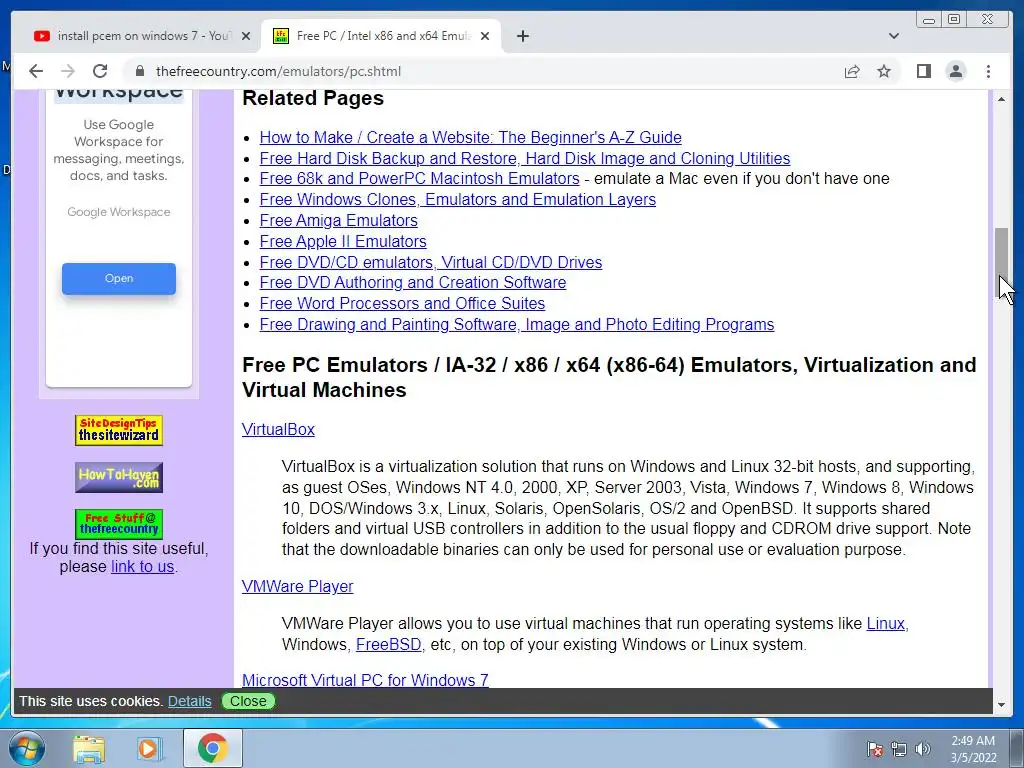1024x768 pixels.
Task: Open Action Center flag in system tray
Action: coord(875,749)
